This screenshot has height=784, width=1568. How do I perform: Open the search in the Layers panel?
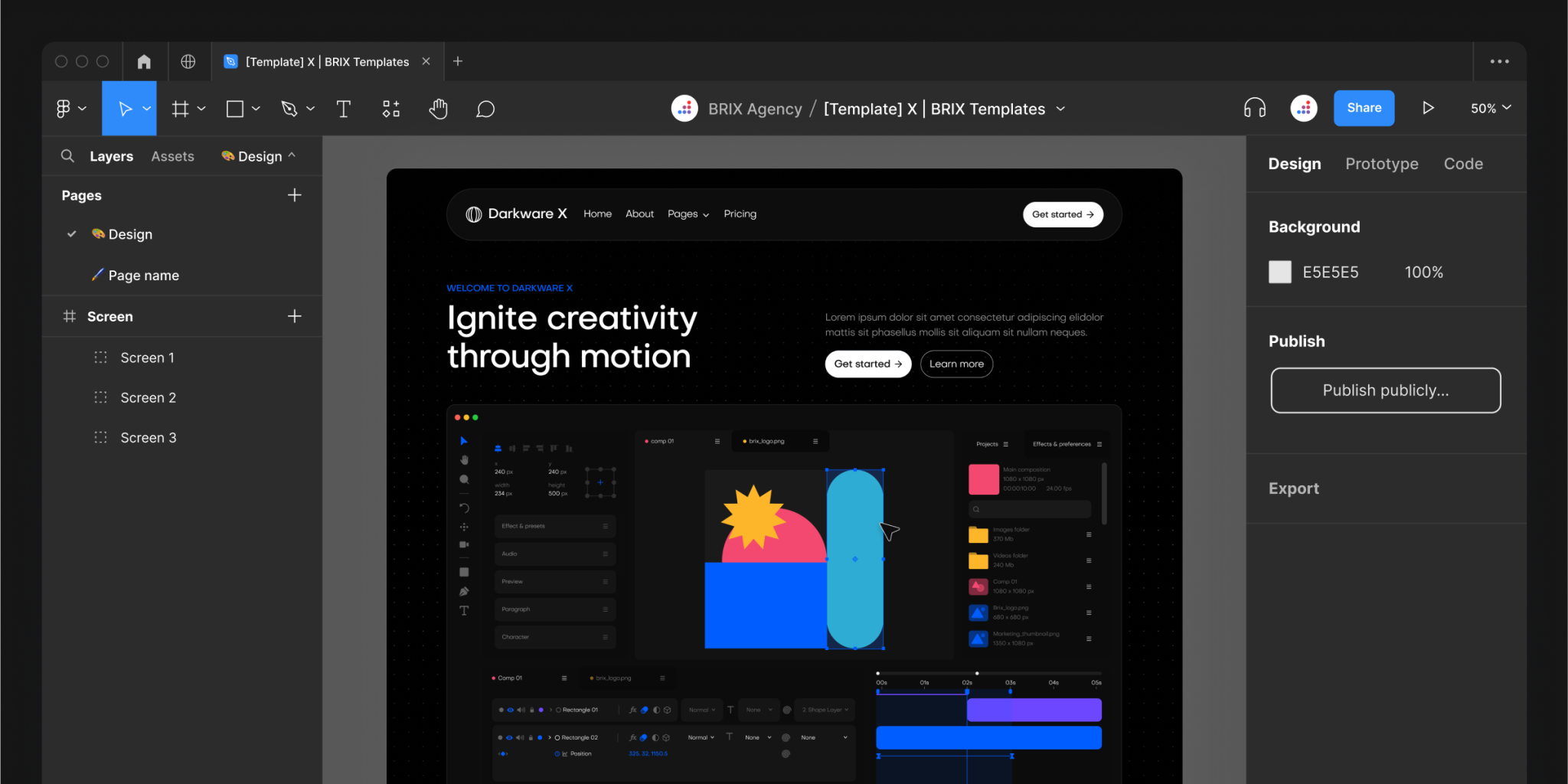[67, 155]
